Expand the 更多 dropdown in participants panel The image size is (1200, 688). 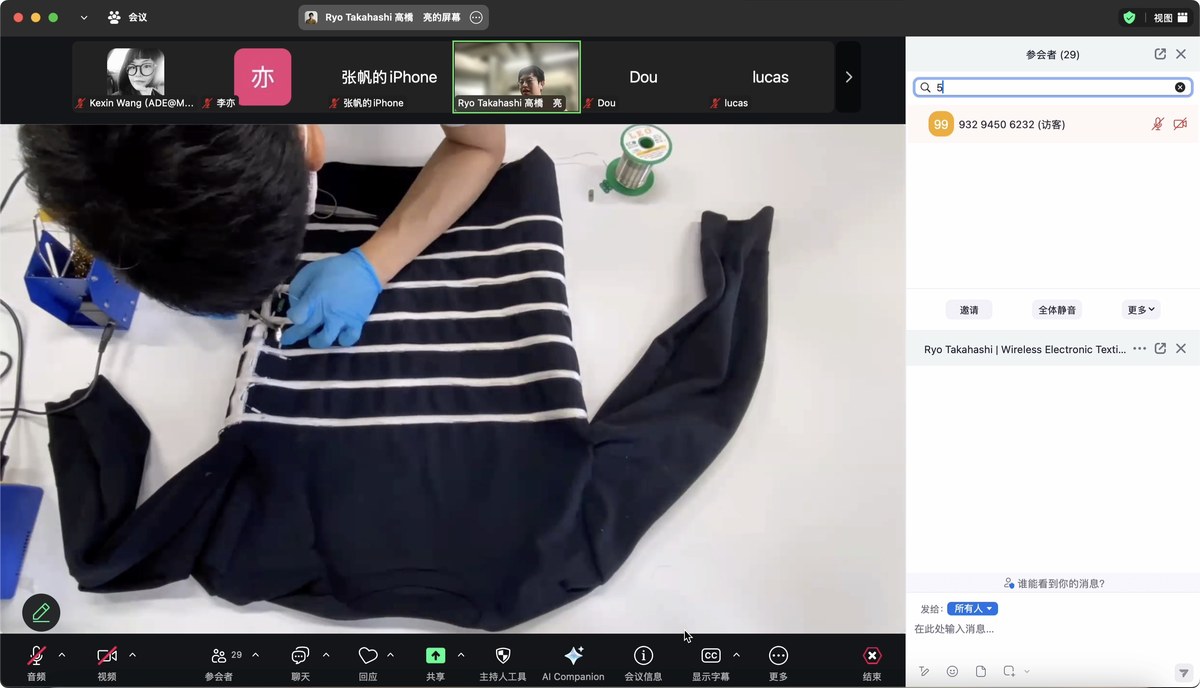tap(1141, 310)
